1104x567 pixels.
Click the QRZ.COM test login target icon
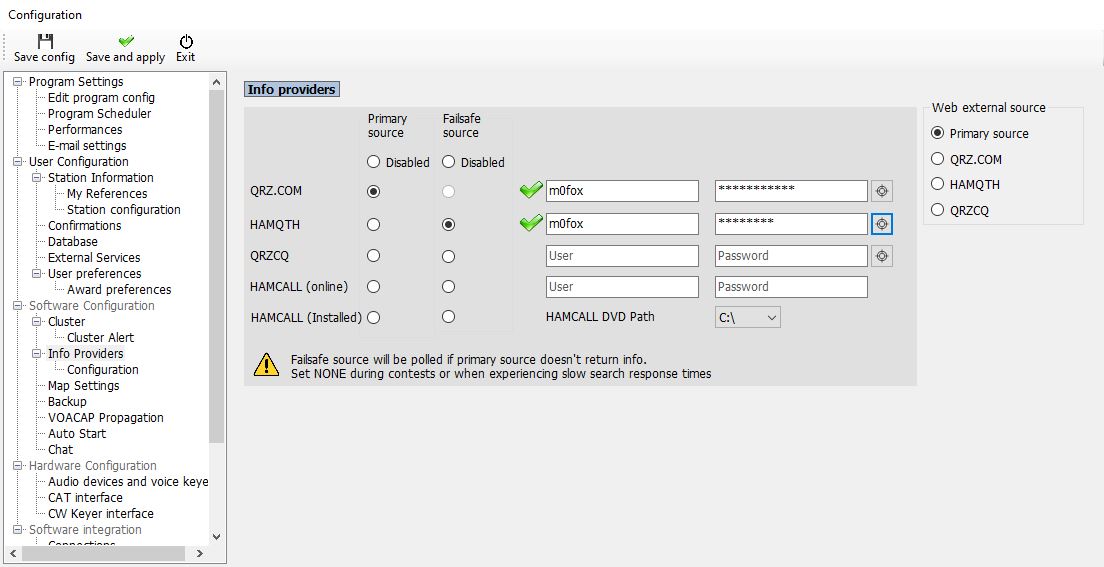(882, 191)
